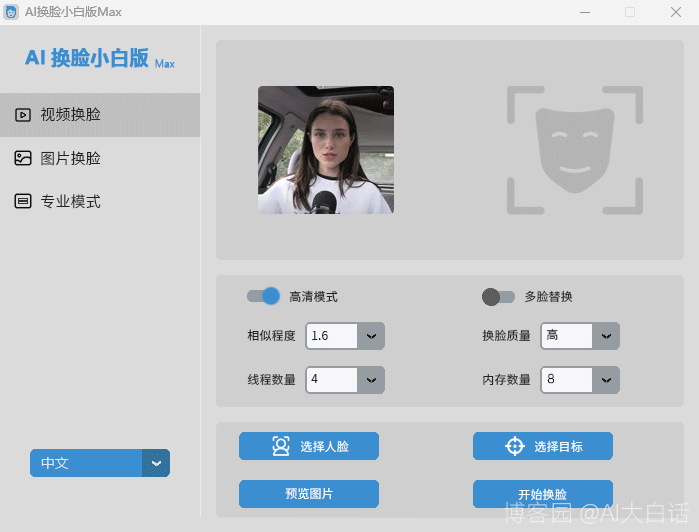Click the 内存数量 value field showing 8
This screenshot has height=532, width=699.
567,380
